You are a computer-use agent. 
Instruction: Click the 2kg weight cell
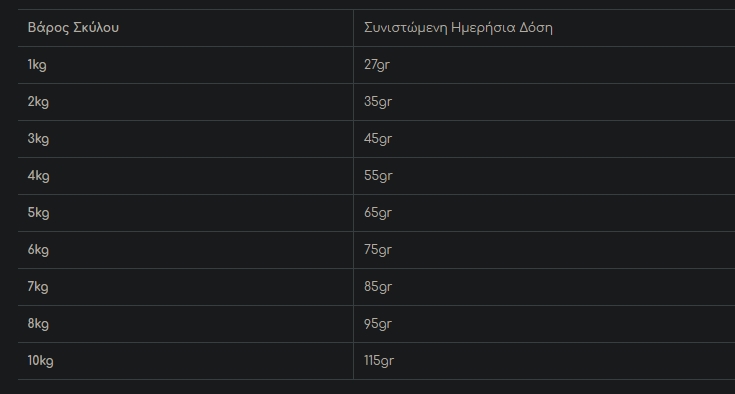(186, 102)
